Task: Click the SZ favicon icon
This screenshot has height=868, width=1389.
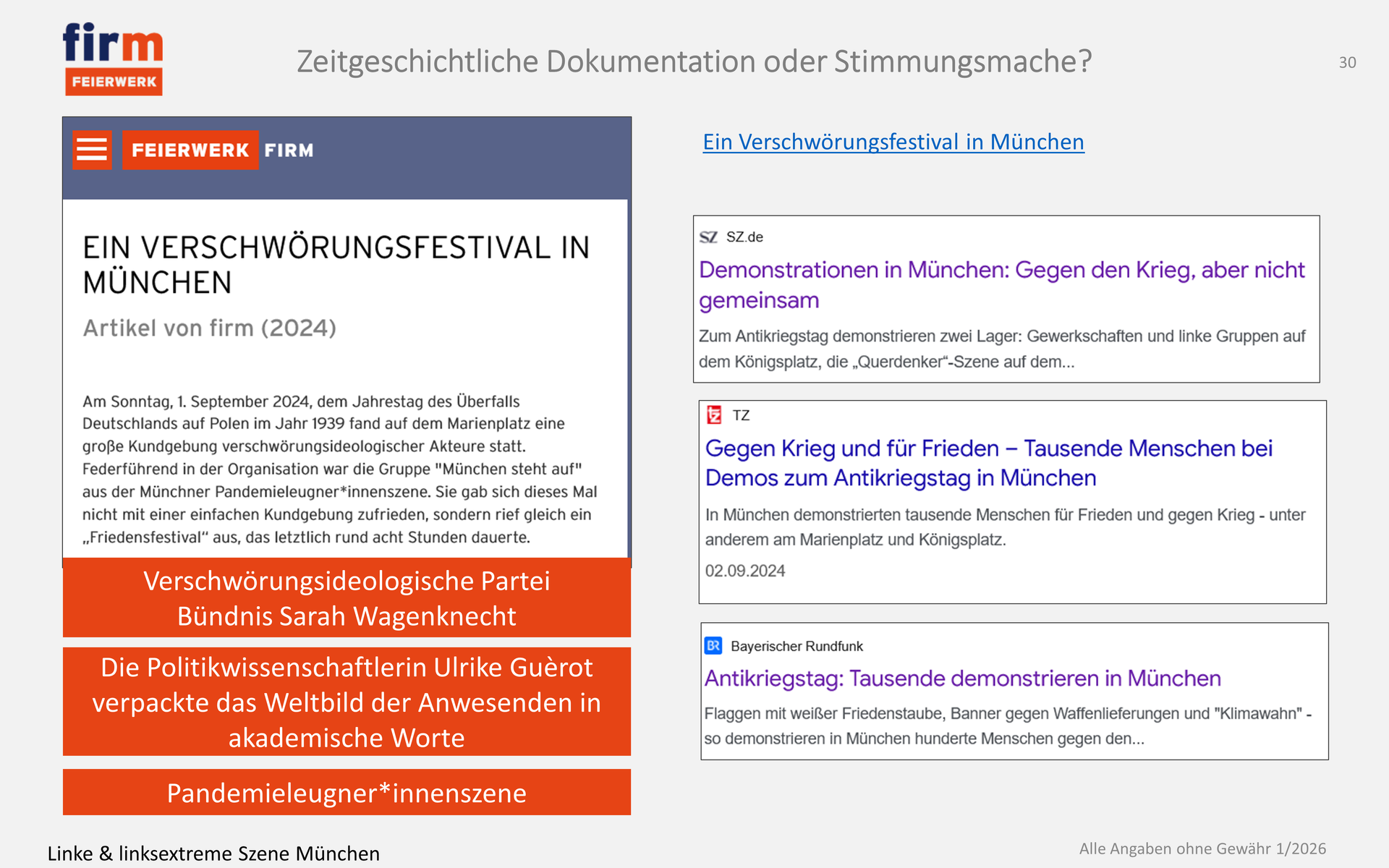Action: coord(708,237)
